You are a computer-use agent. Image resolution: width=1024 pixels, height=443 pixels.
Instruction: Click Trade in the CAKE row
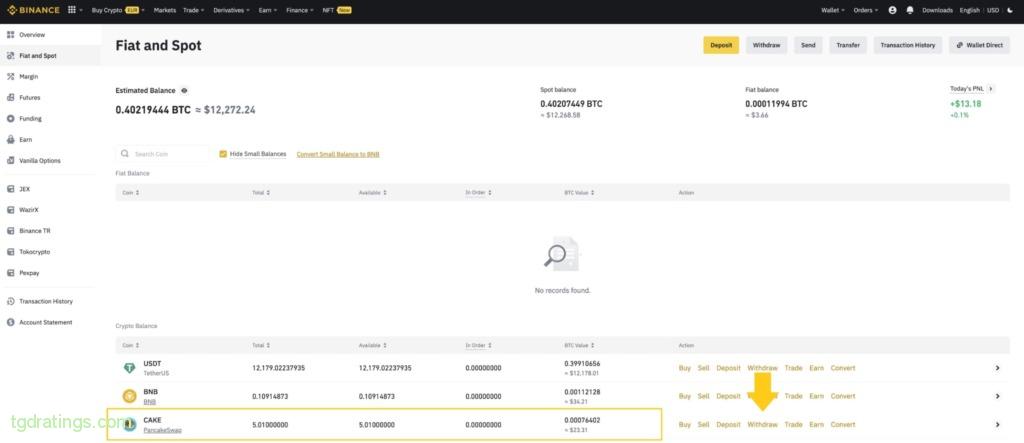pyautogui.click(x=793, y=425)
